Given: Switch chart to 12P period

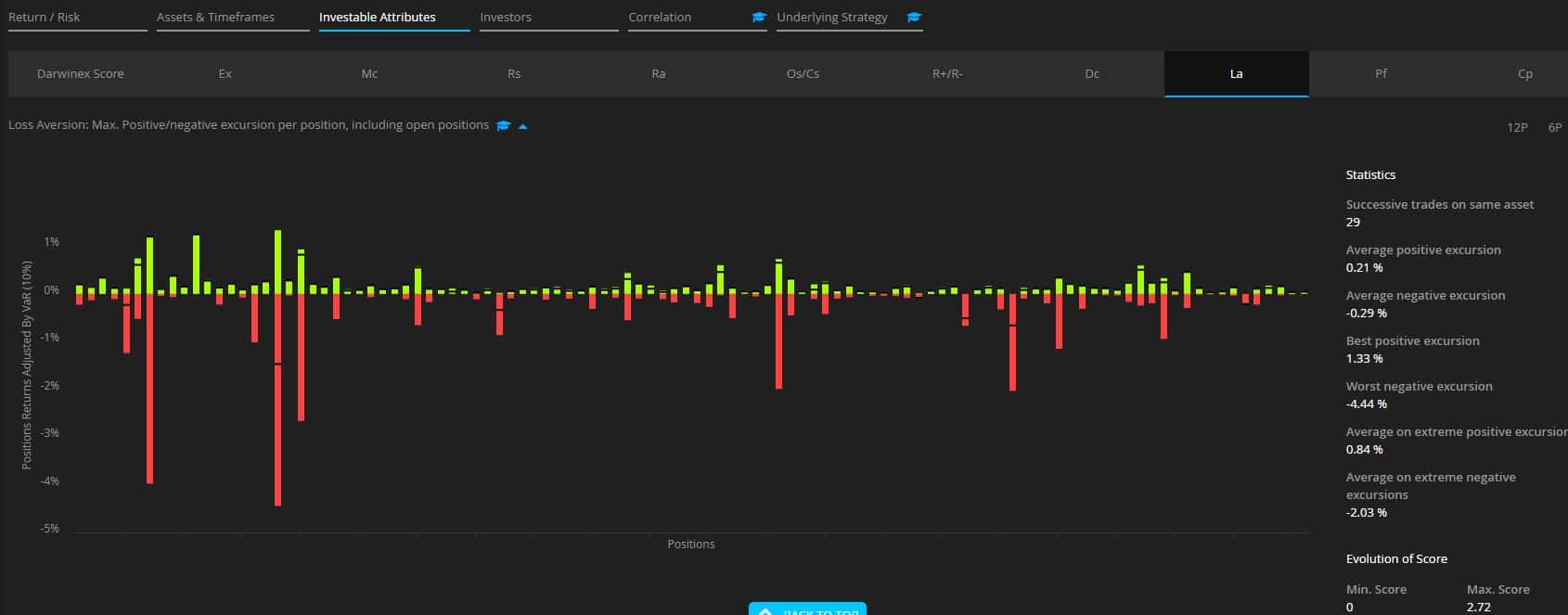Looking at the screenshot, I should click(x=1517, y=127).
